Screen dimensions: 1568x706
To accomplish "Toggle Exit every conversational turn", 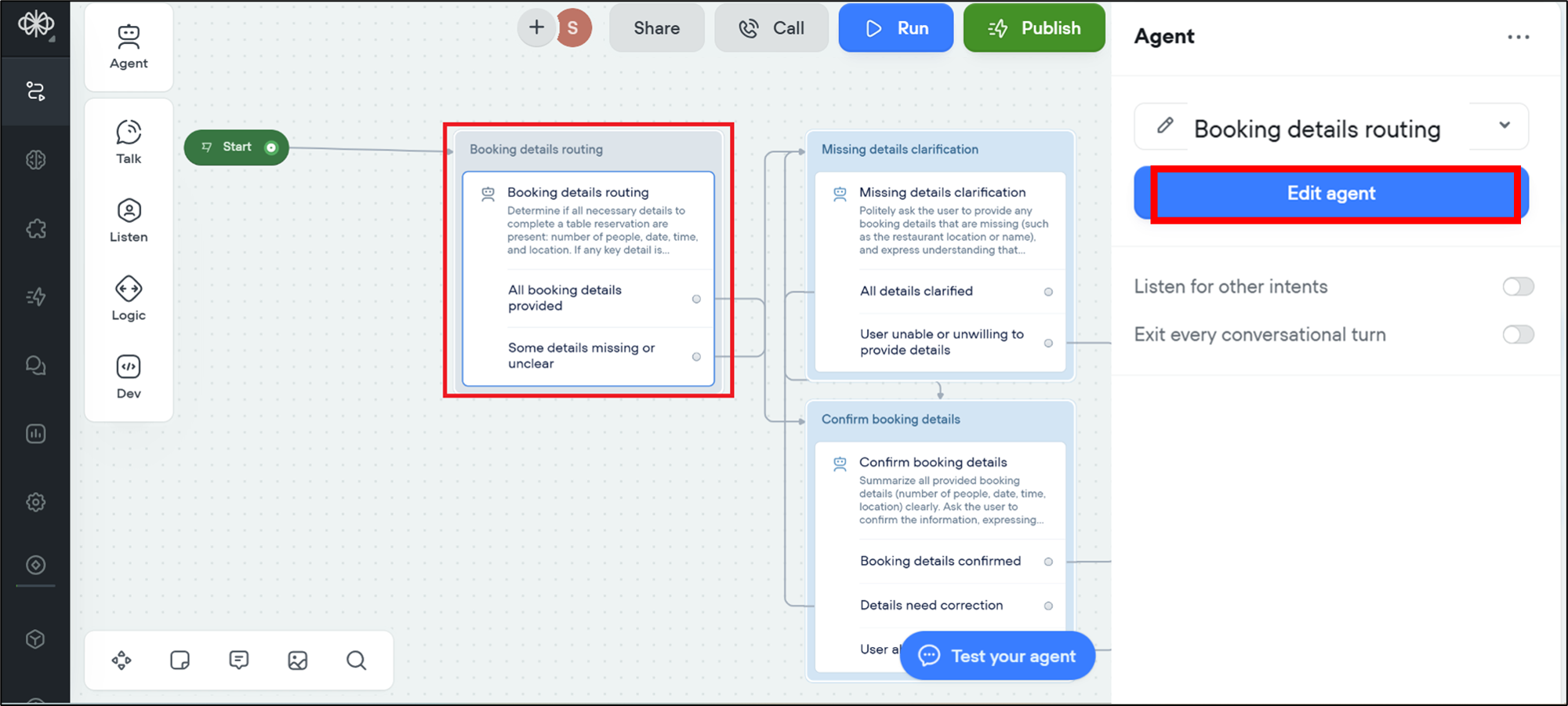I will [1518, 335].
